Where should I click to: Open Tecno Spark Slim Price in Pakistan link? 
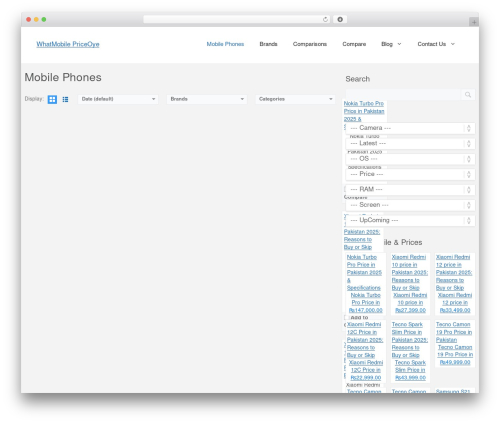(x=410, y=340)
